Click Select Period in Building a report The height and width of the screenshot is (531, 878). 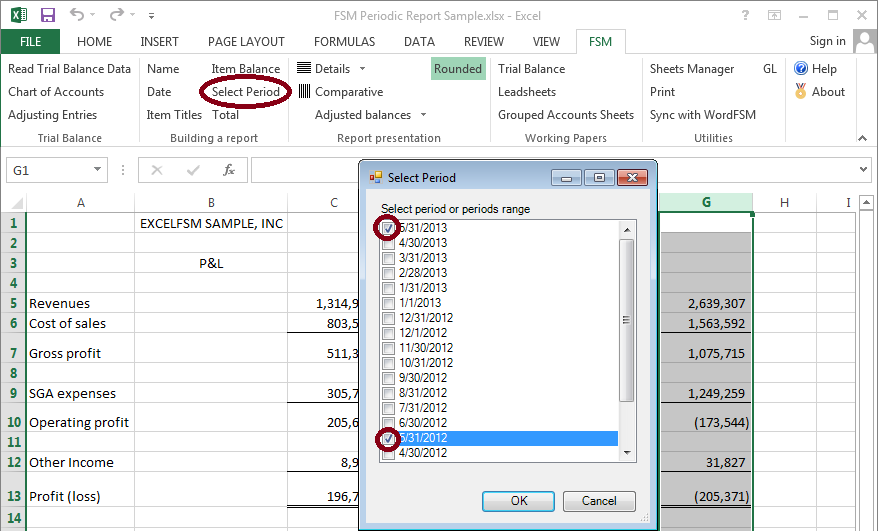[x=245, y=91]
